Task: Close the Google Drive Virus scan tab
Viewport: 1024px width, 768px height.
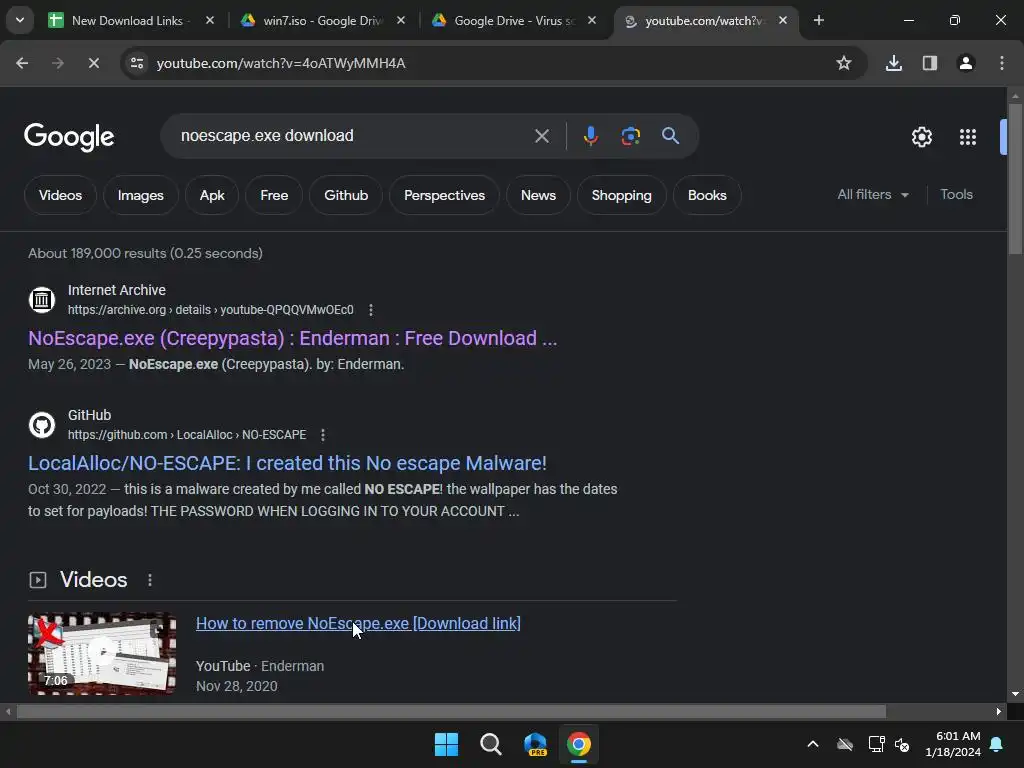Action: tap(592, 20)
